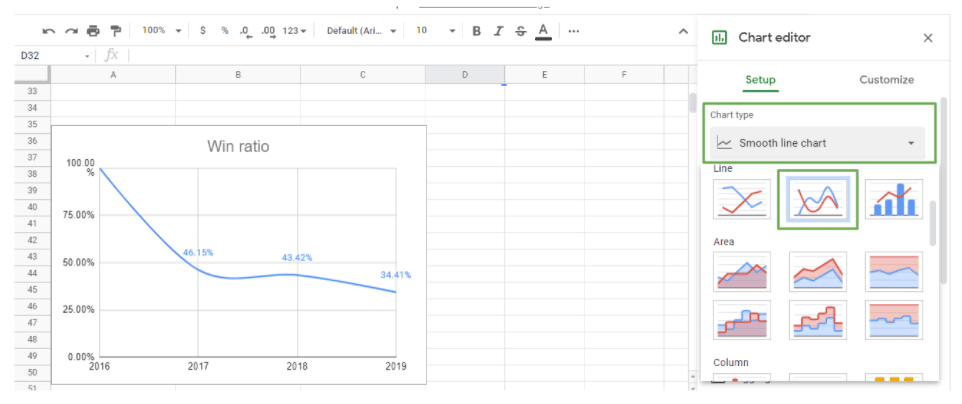This screenshot has width=962, height=404.
Task: Click the 75.00% axis label
Action: (80, 215)
